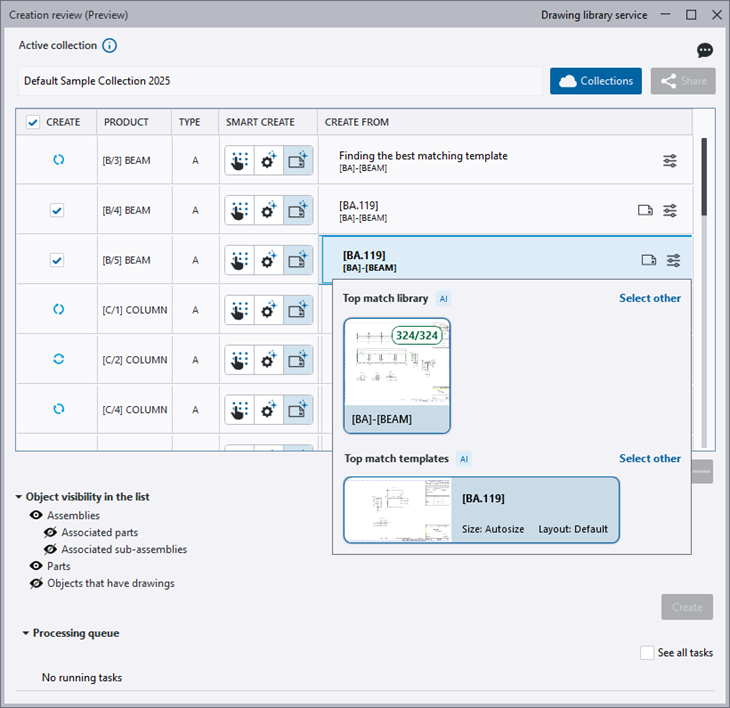Click the template smart create icon for B/5 BEAM

coord(298,260)
